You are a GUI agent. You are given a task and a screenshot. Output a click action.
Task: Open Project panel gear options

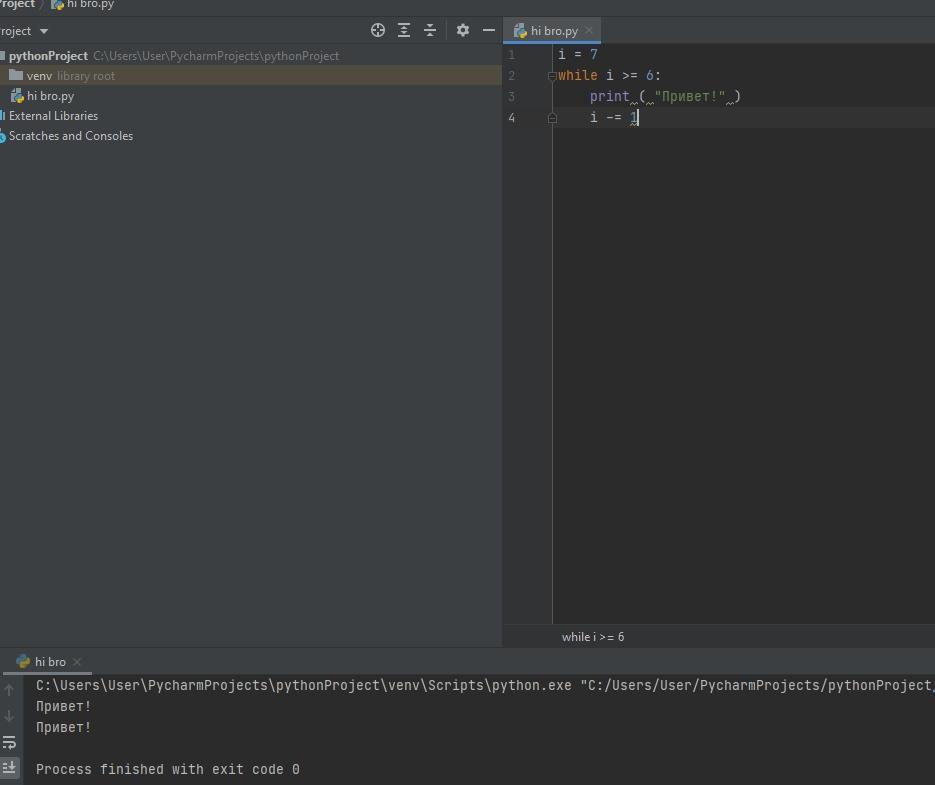[x=462, y=30]
